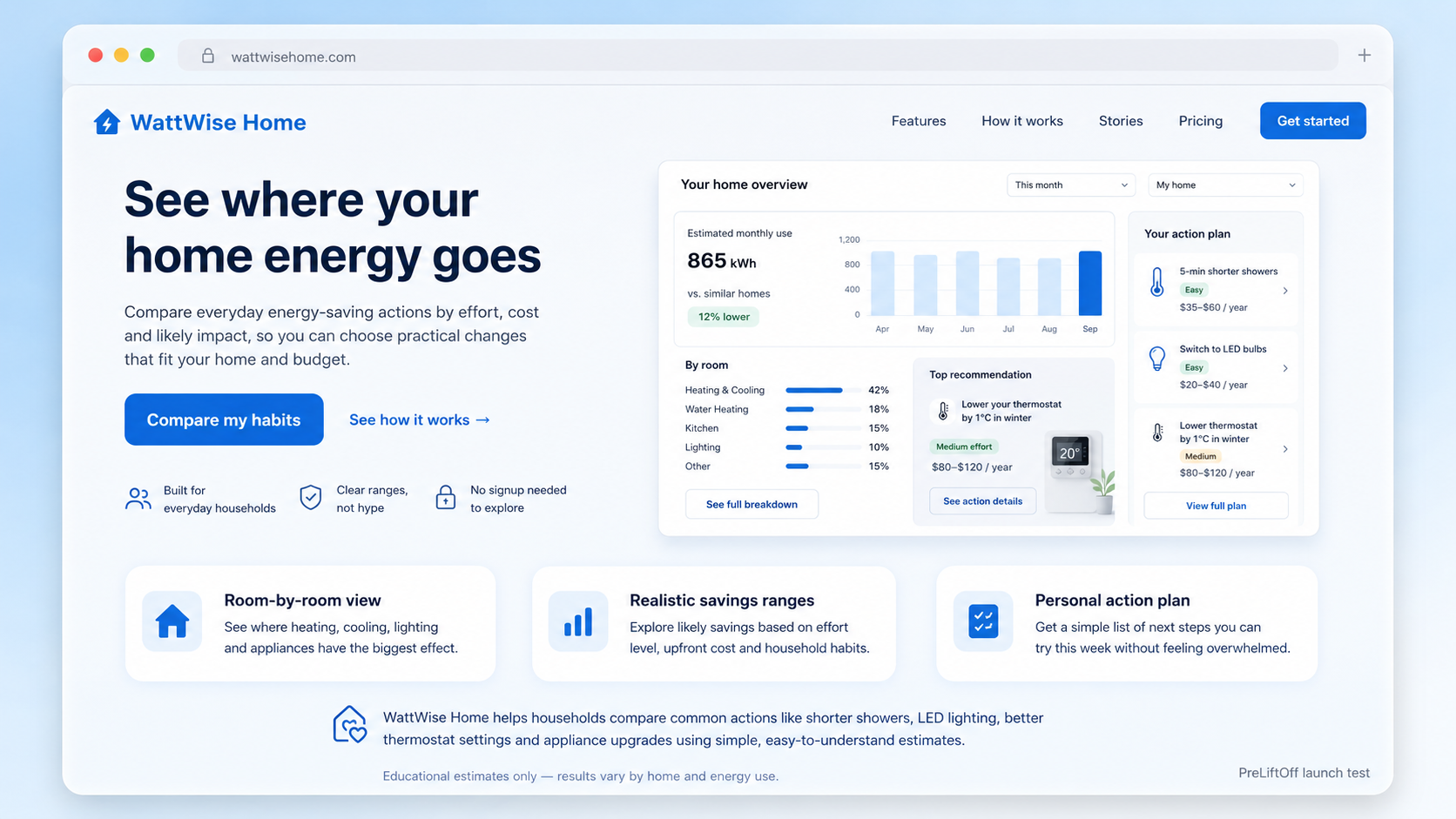Click the '$20–$40 / year' savings text
The width and height of the screenshot is (1456, 819).
coord(1214,385)
